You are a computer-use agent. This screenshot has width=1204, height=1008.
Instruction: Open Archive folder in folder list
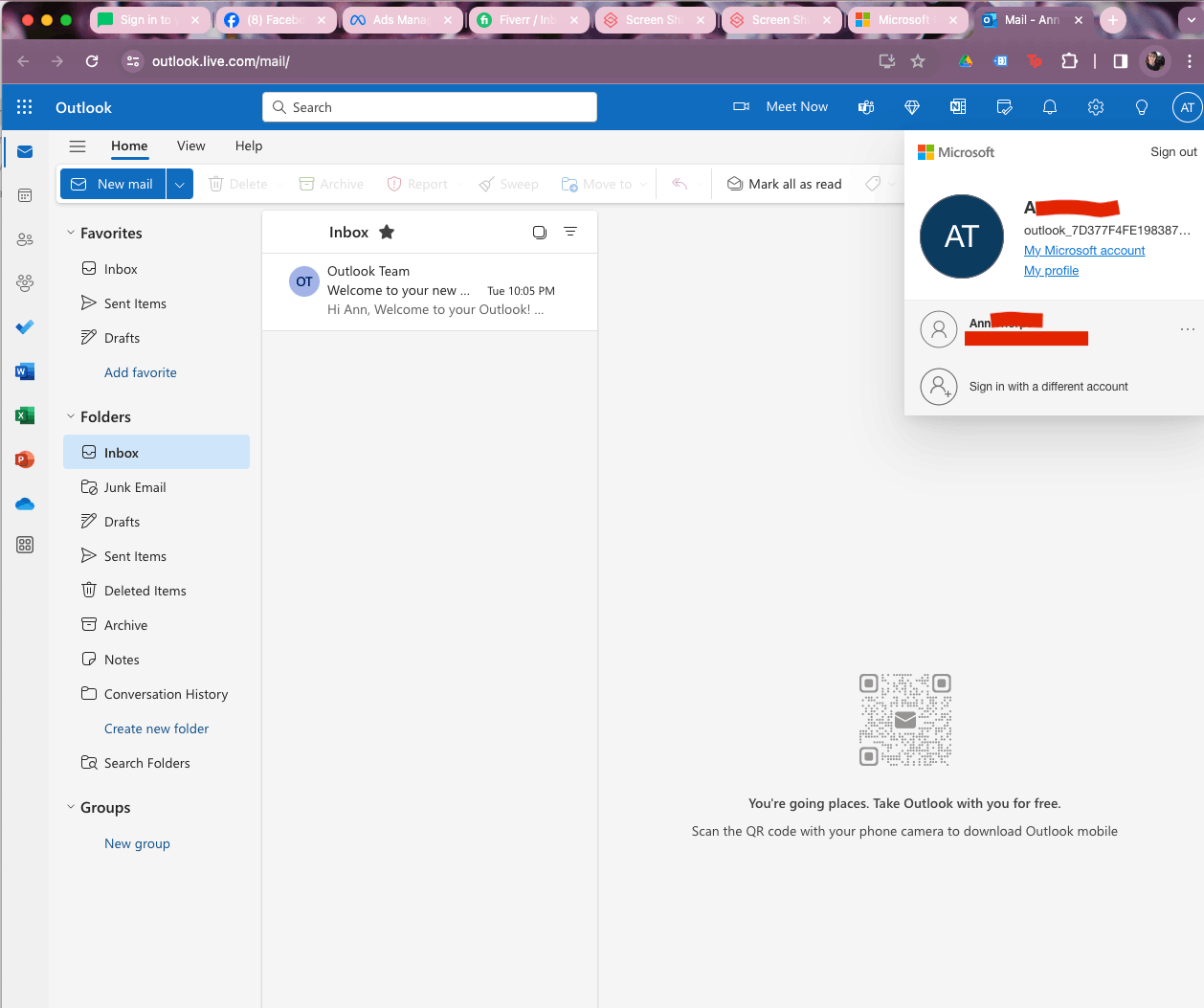pyautogui.click(x=156, y=625)
